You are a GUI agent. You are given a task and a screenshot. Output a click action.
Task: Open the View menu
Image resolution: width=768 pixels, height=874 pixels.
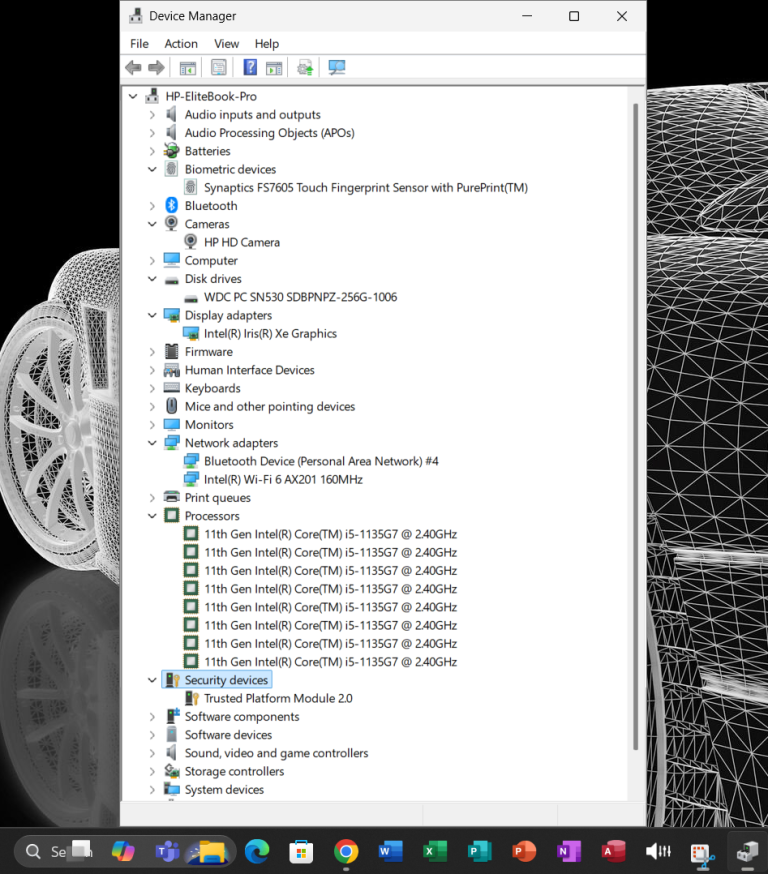click(226, 44)
